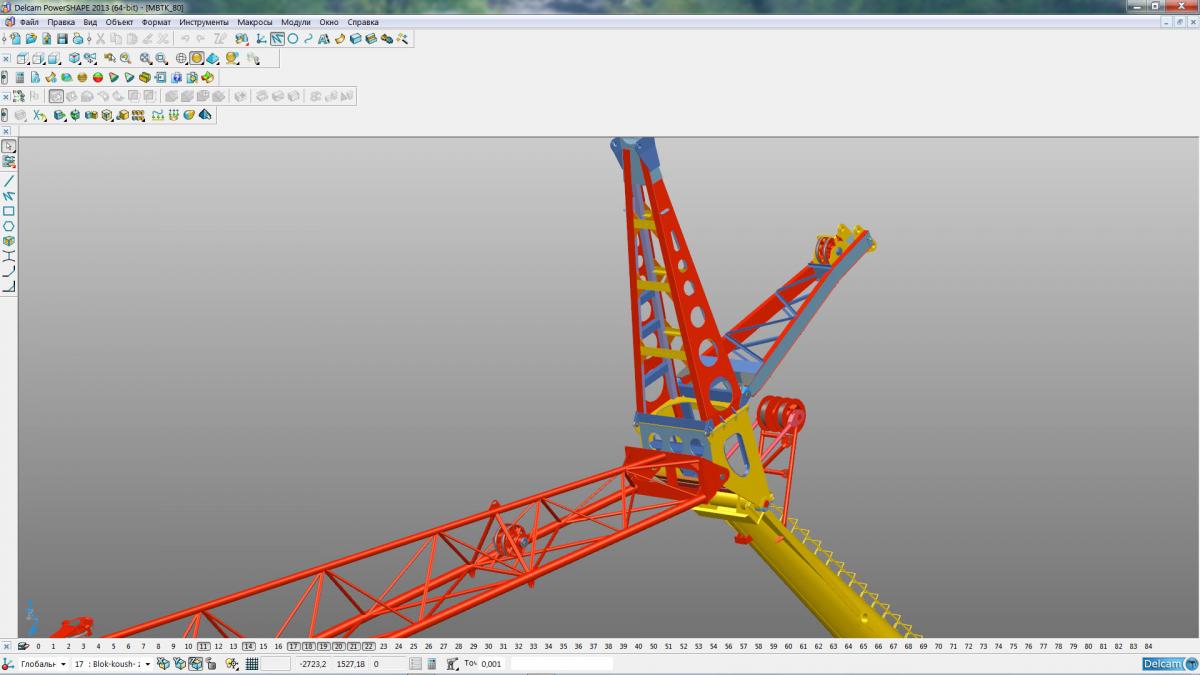The width and height of the screenshot is (1200, 675).
Task: Click the Y coordinate field 1527,18
Action: [x=350, y=664]
